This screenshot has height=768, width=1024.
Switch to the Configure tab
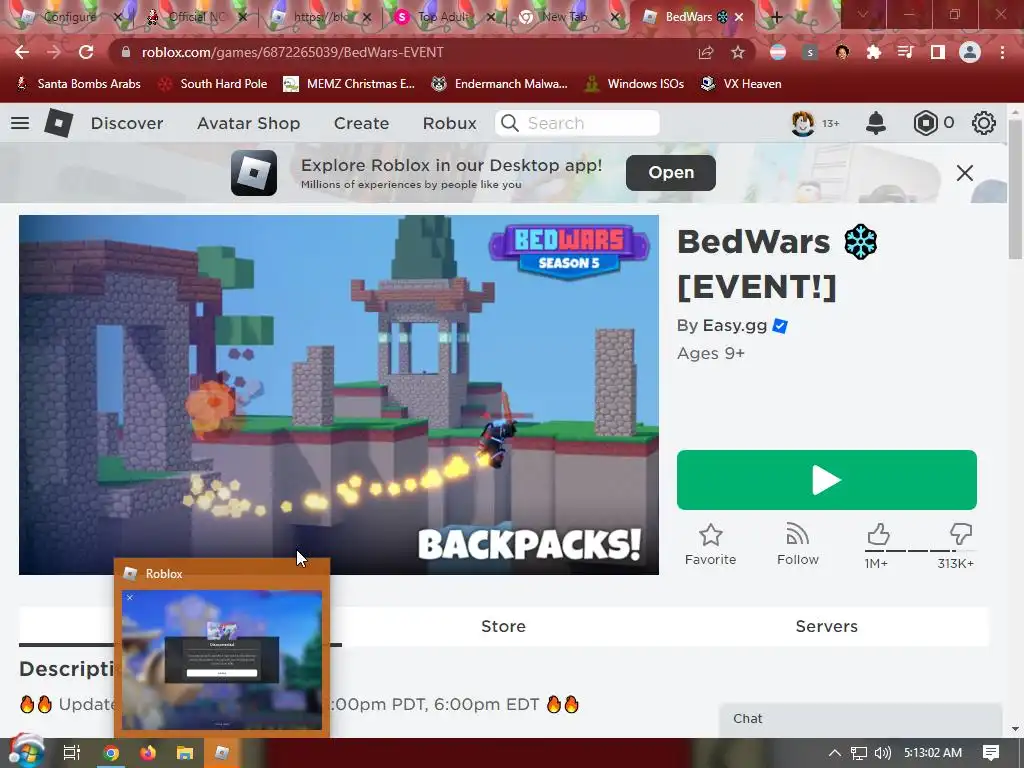click(x=69, y=17)
